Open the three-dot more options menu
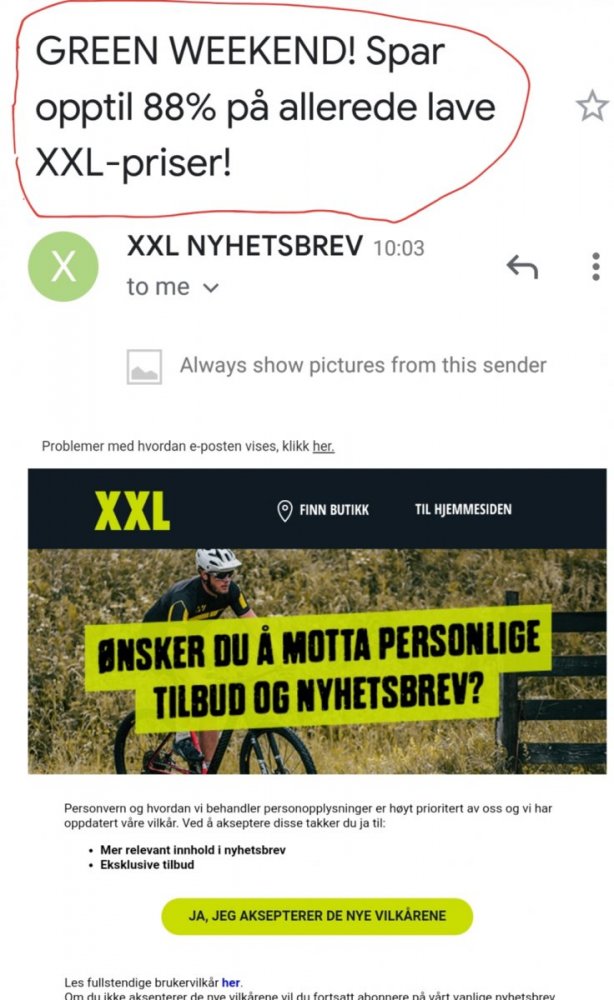Screen dimensions: 614x1000 pos(596,267)
